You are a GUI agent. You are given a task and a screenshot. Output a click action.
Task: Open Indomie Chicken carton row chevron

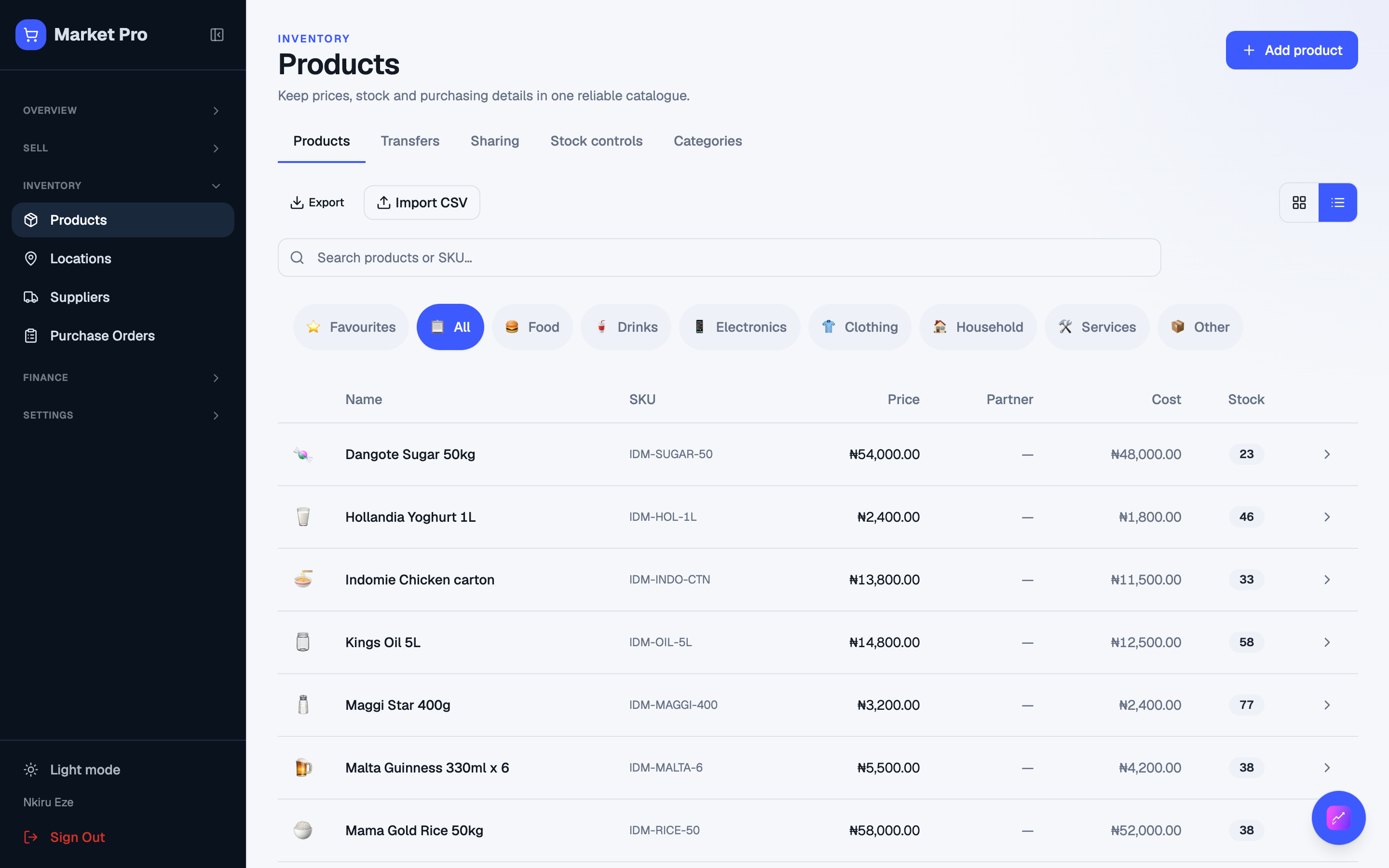(1327, 579)
